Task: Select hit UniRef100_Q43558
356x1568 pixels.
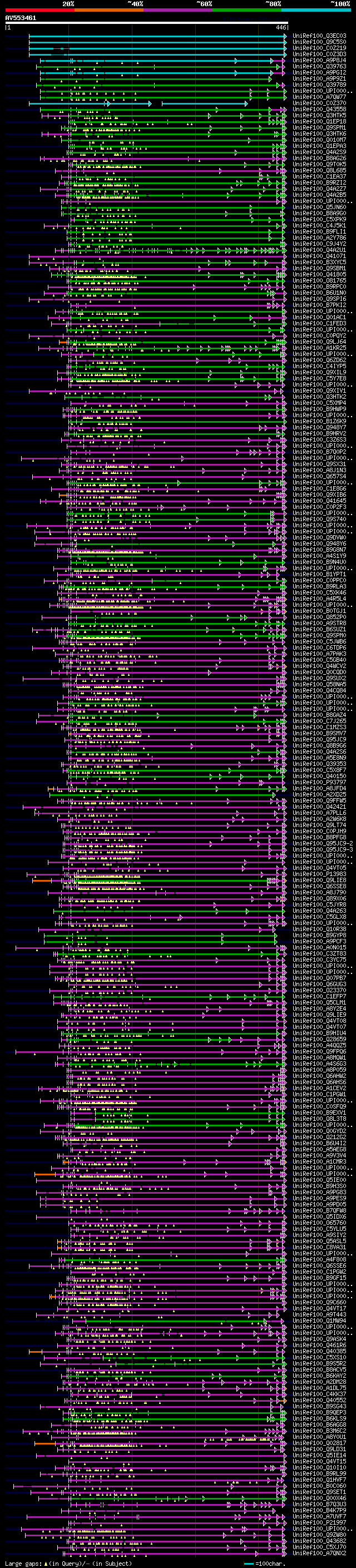Action: pyautogui.click(x=319, y=109)
